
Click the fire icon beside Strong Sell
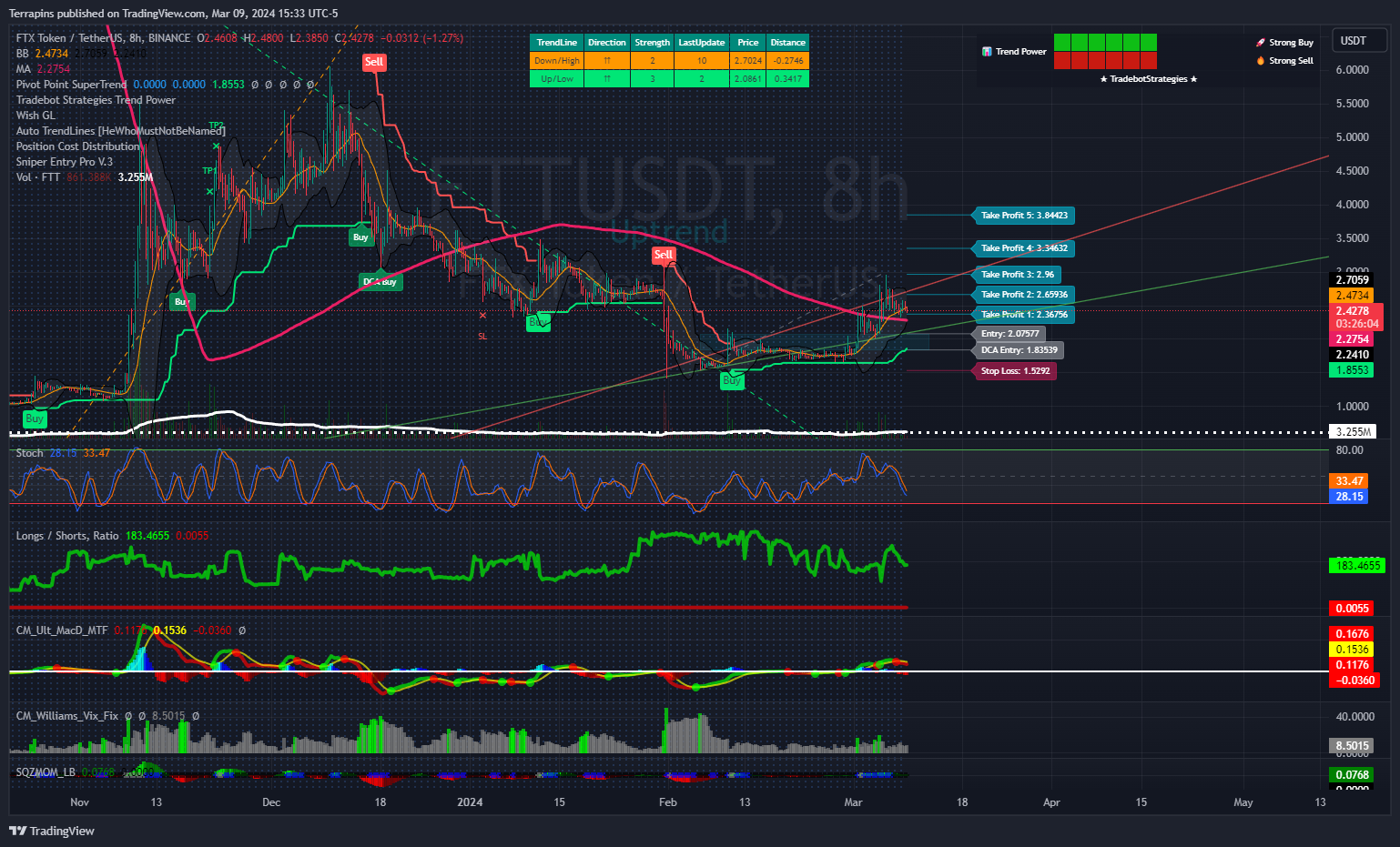1261,61
